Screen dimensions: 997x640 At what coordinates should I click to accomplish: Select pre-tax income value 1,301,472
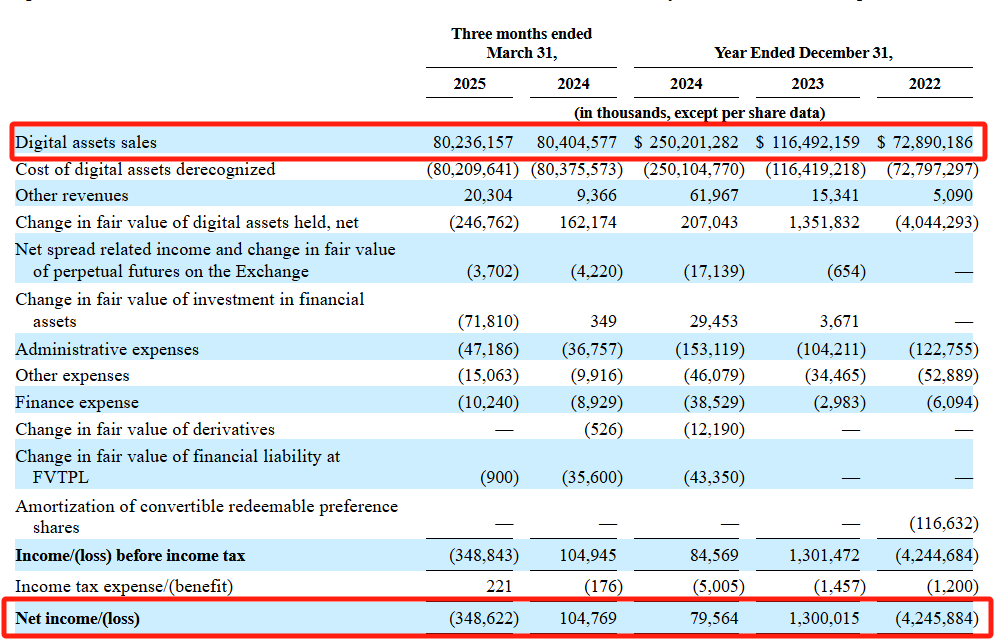[x=824, y=555]
